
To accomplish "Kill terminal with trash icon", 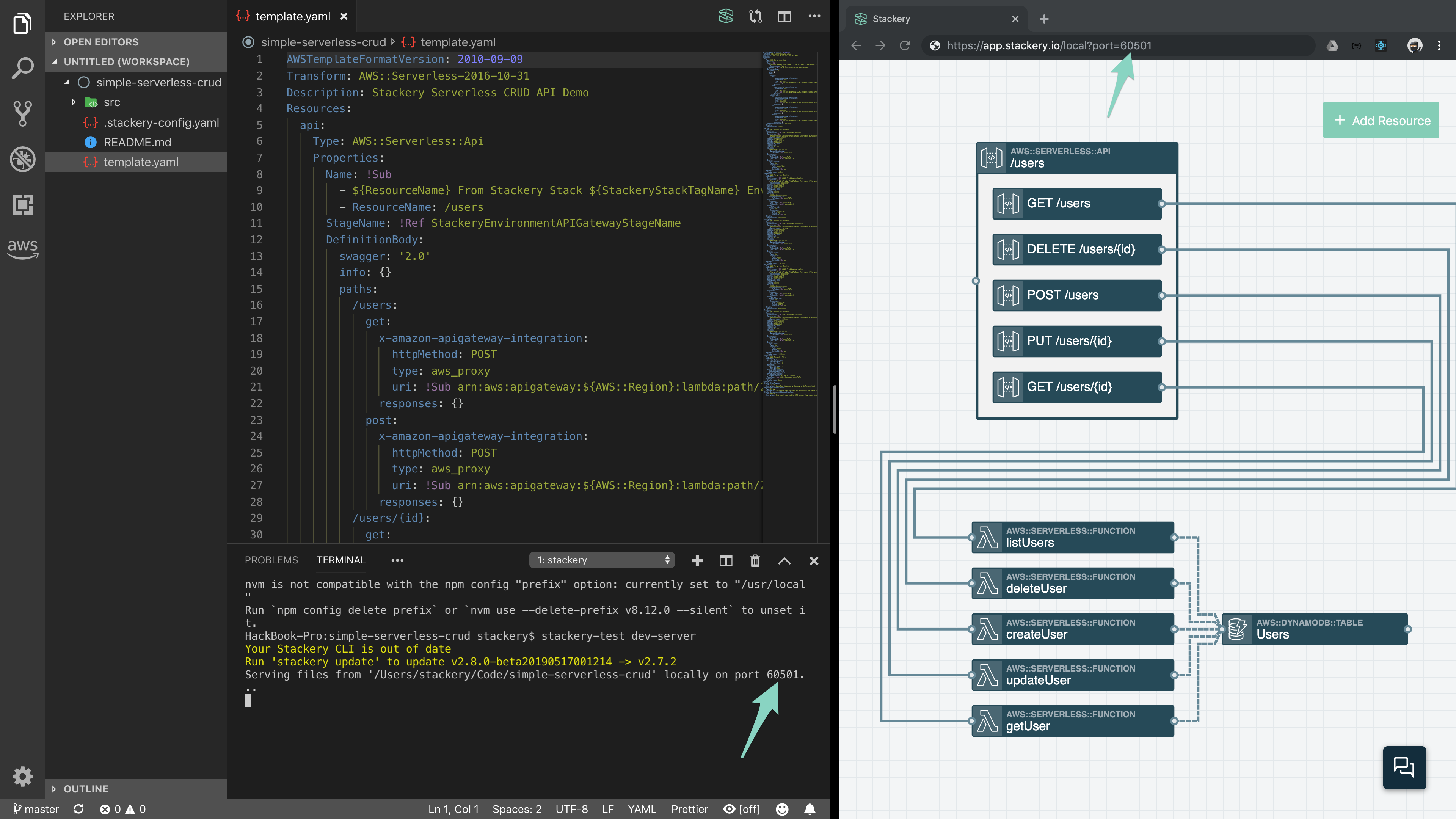I will click(x=755, y=560).
